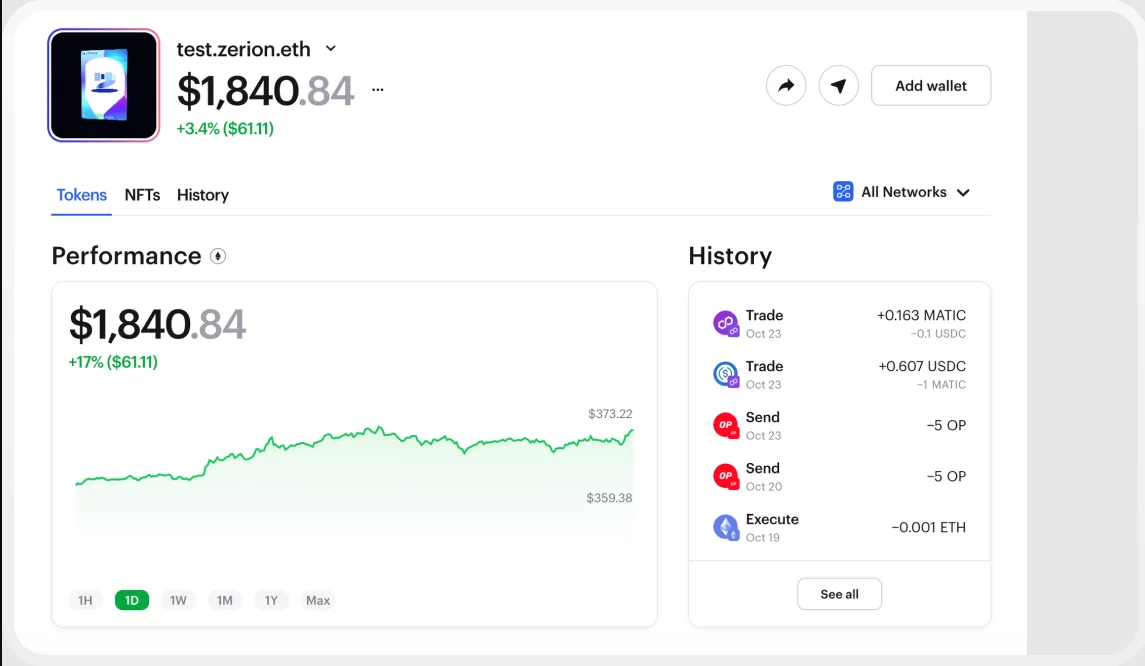
Task: Click the test.zerion.eth wallet name
Action: pyautogui.click(x=243, y=49)
